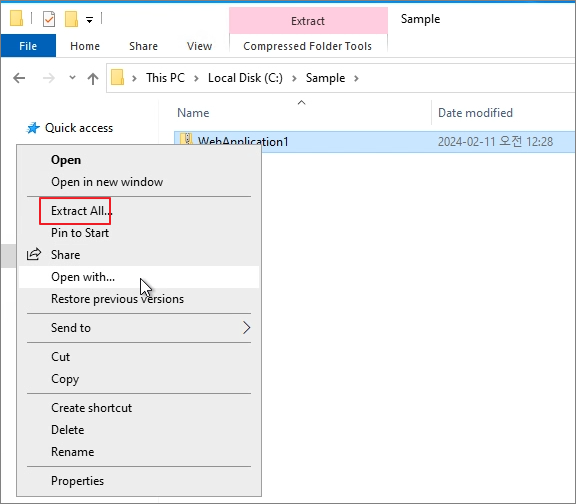
Task: Switch to the Home ribbon tab
Action: click(85, 46)
